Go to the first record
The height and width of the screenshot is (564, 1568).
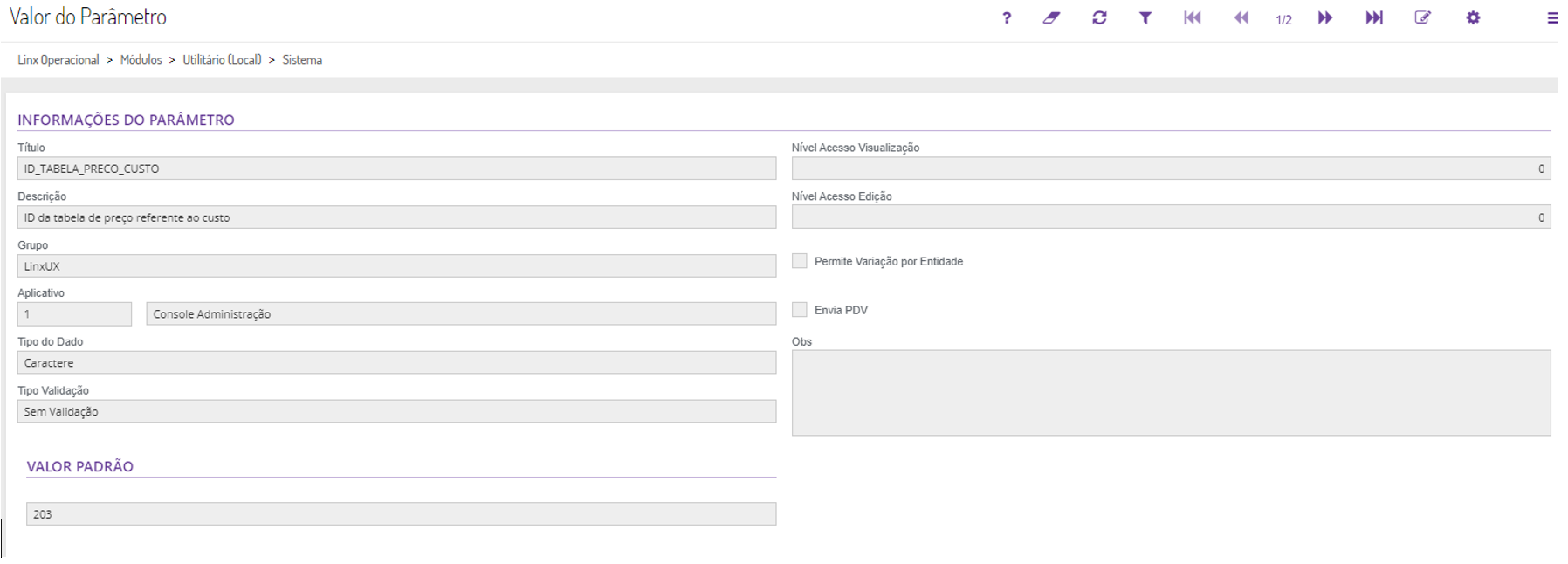click(x=1193, y=17)
